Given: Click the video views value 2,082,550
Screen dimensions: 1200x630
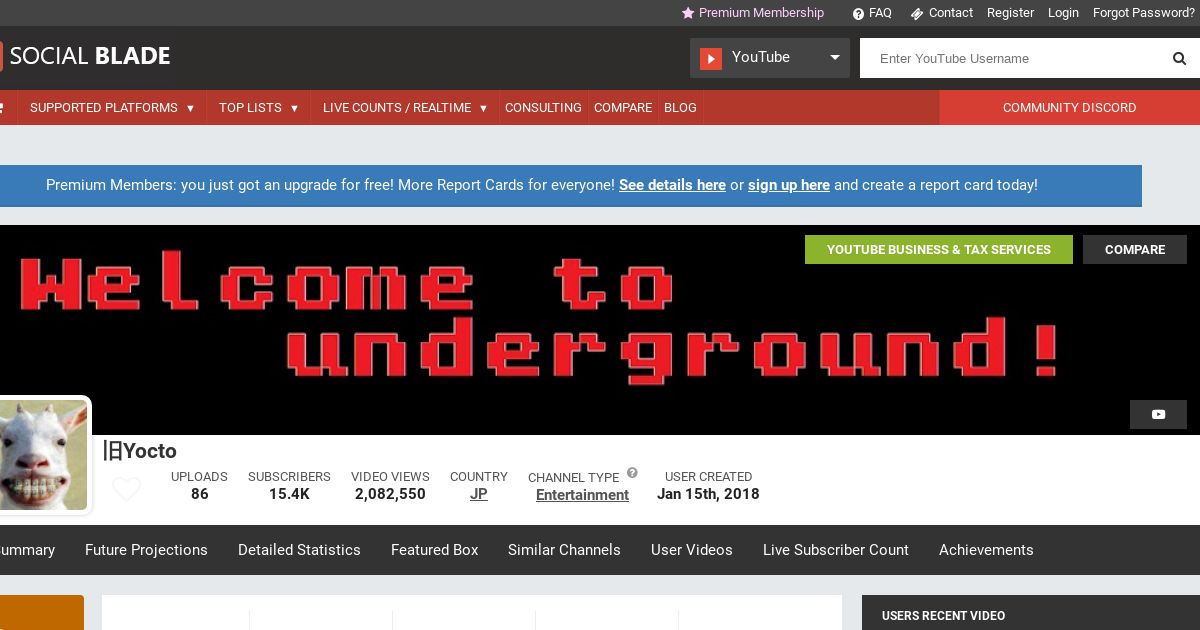Looking at the screenshot, I should tap(390, 494).
